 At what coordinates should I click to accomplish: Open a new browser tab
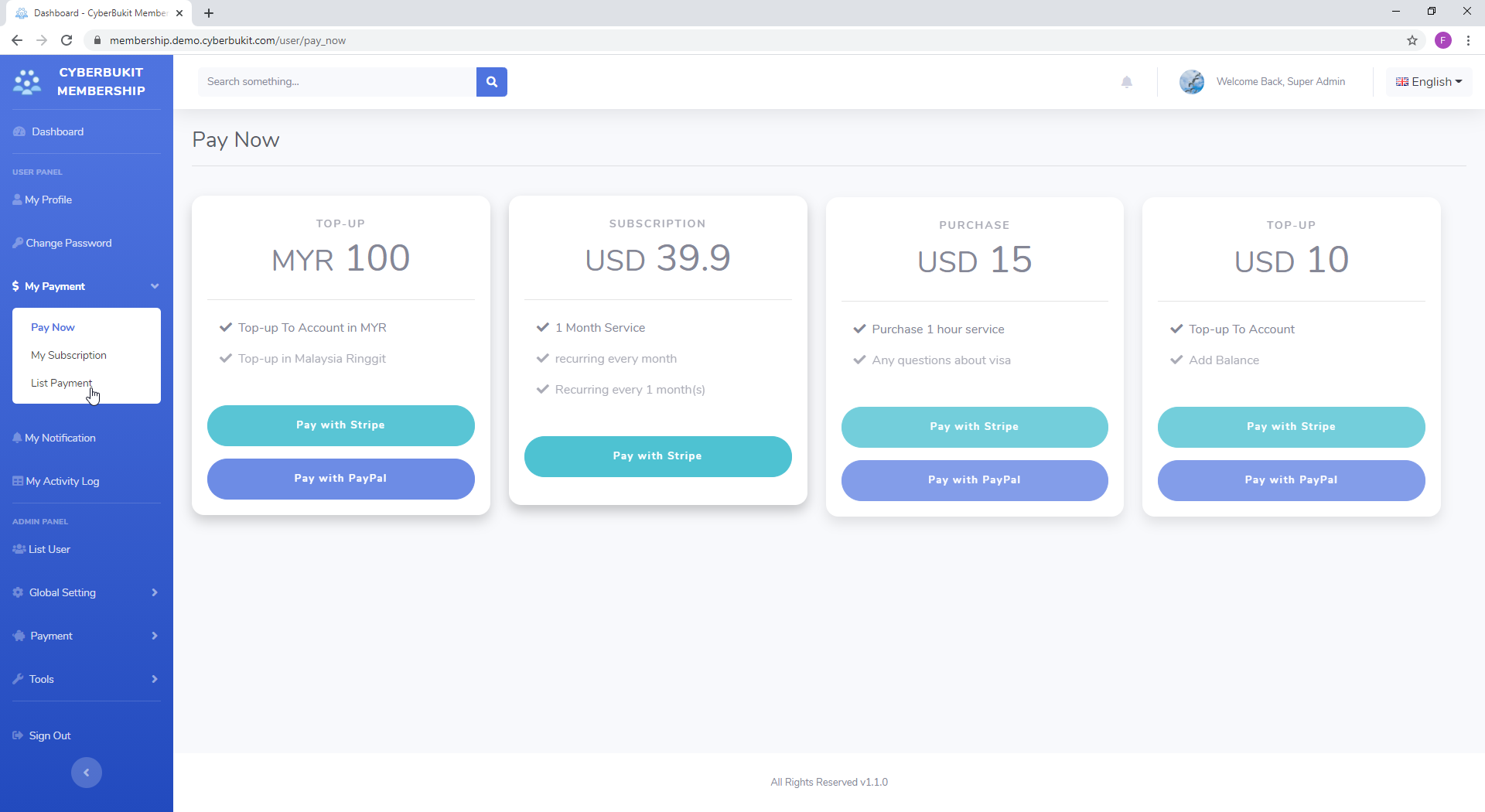click(209, 13)
